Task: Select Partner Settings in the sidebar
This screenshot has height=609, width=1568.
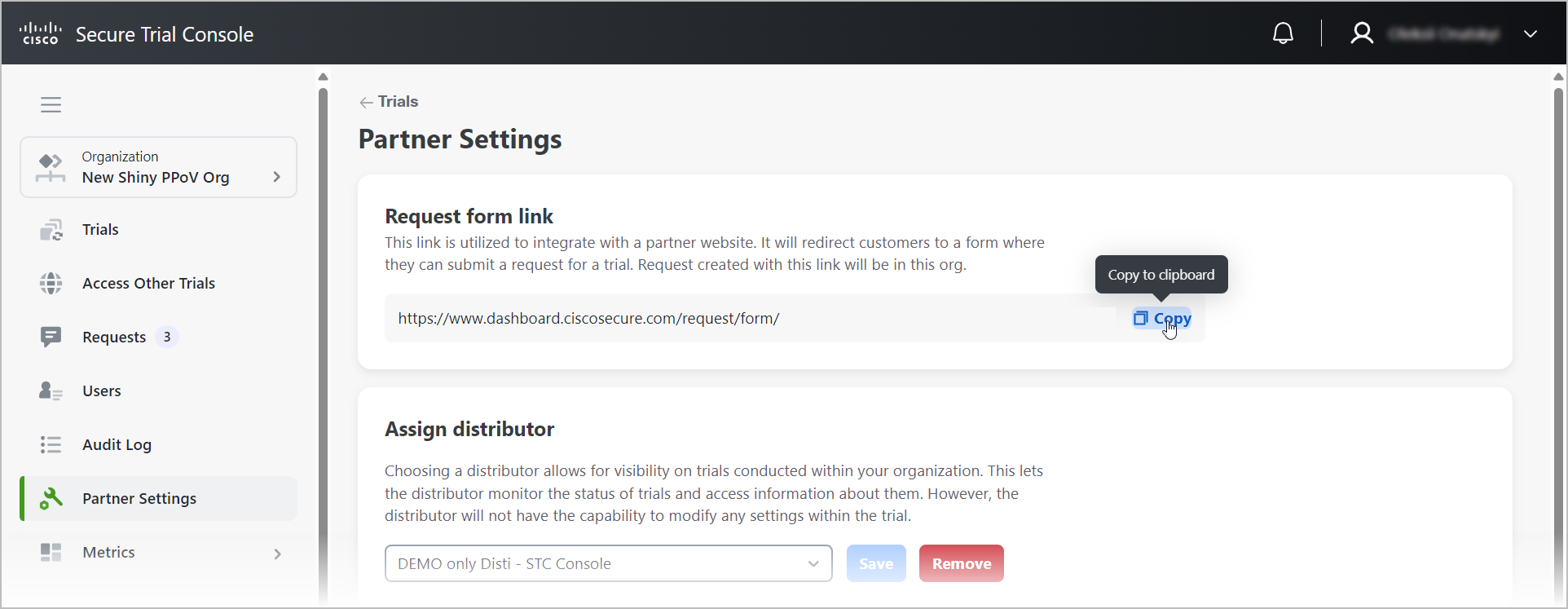Action: [159, 498]
